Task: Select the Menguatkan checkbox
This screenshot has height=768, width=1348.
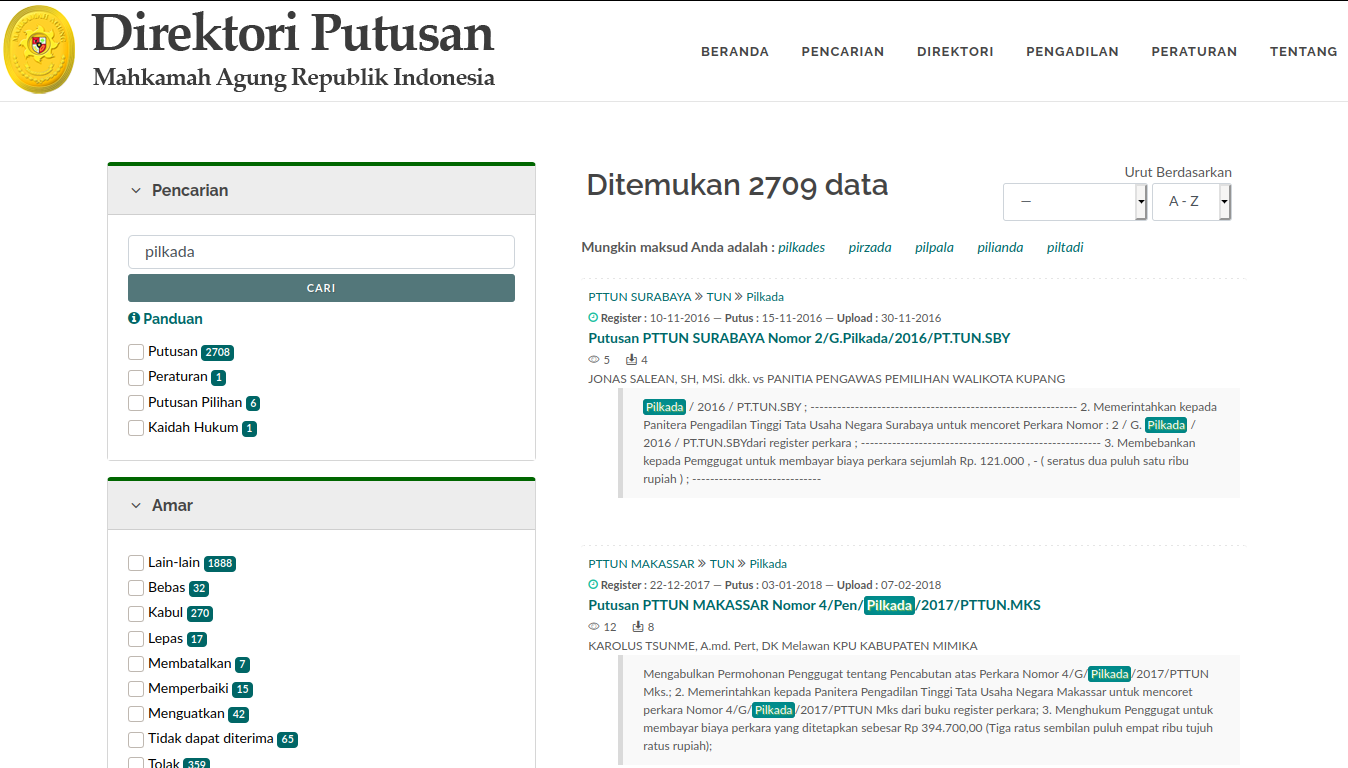Action: pyautogui.click(x=136, y=714)
